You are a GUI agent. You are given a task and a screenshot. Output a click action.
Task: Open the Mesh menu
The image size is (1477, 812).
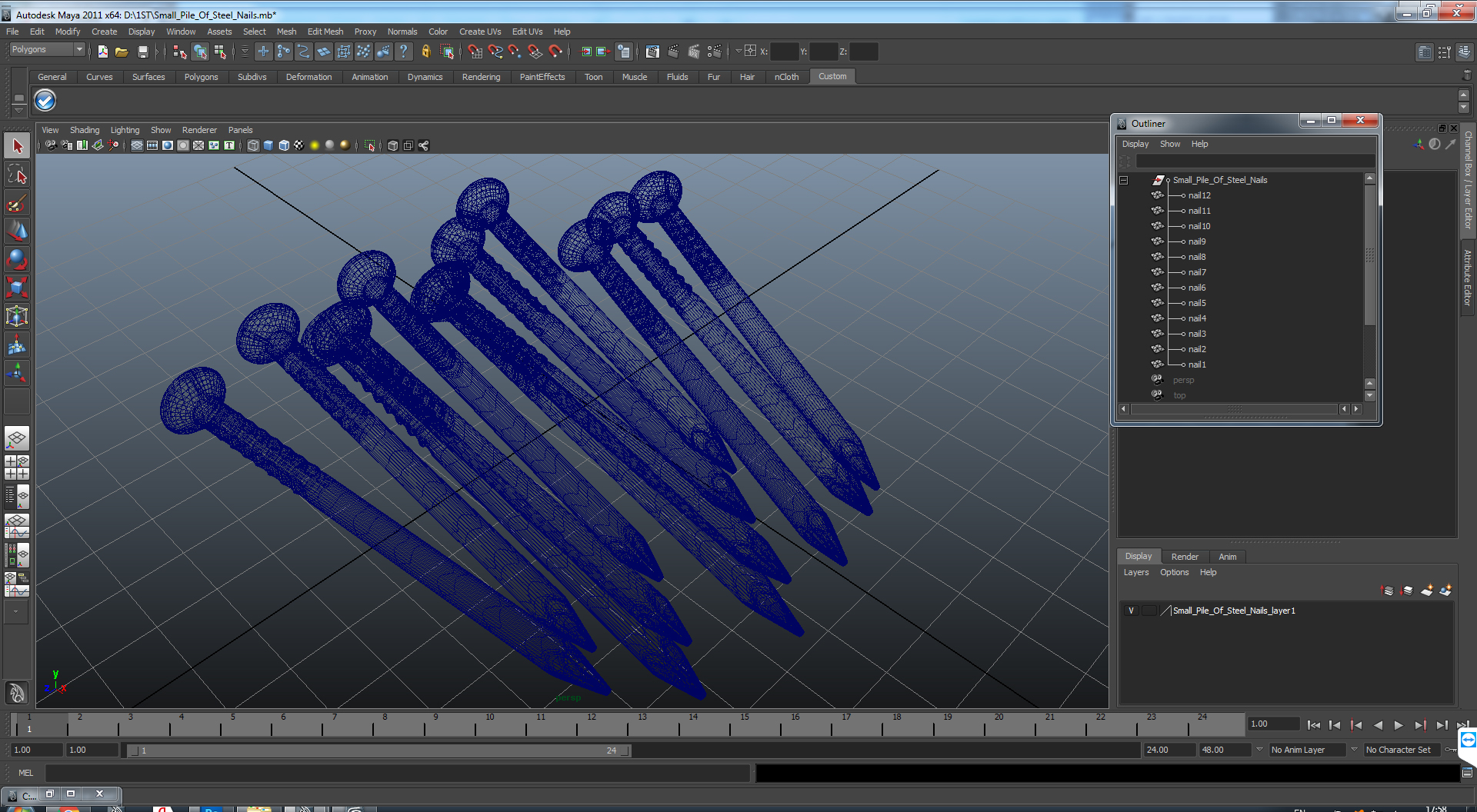pos(286,32)
